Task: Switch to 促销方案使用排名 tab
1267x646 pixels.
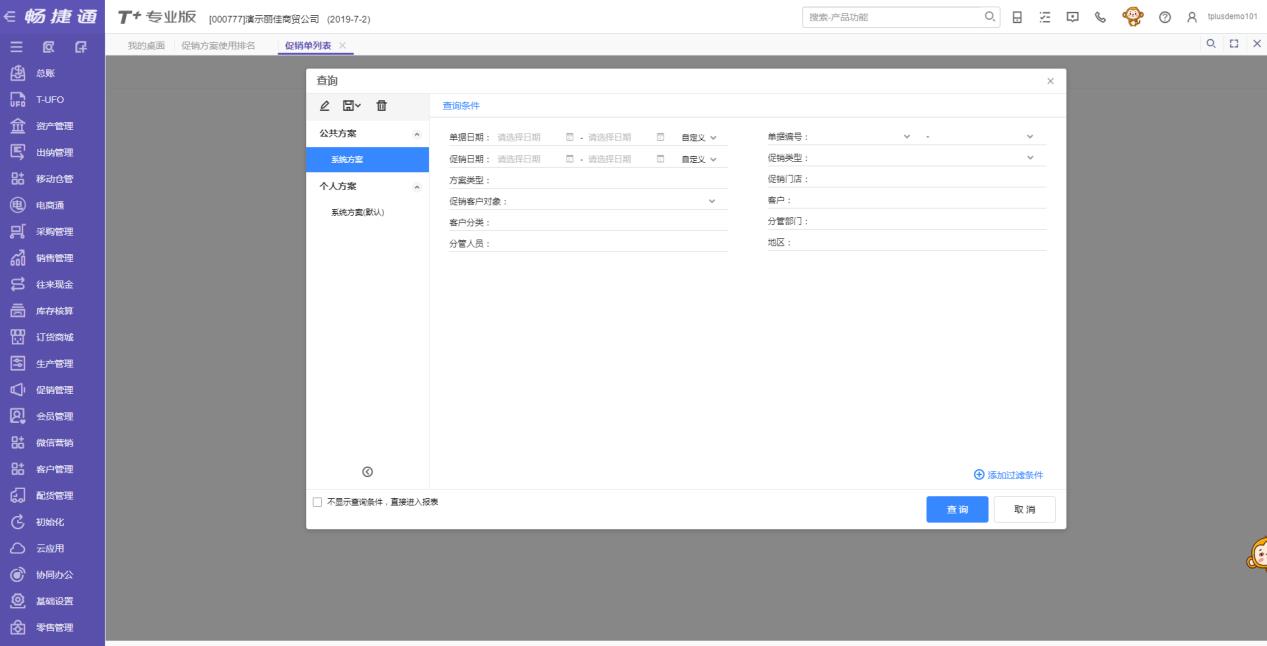Action: pos(218,46)
